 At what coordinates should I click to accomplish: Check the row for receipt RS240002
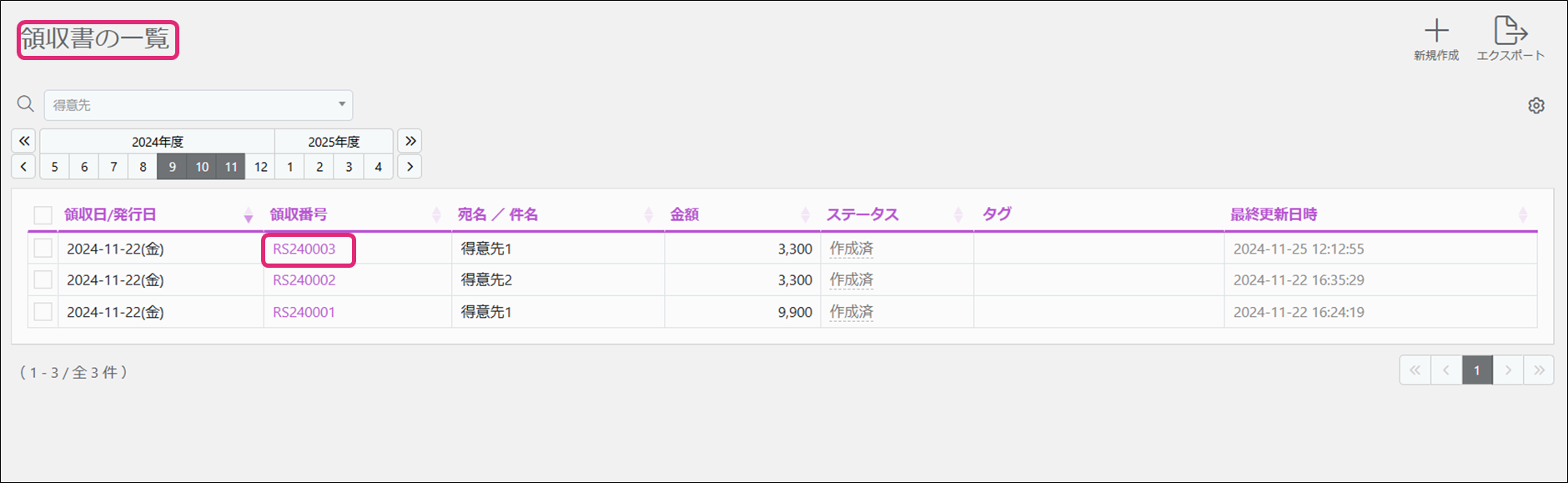tap(43, 280)
